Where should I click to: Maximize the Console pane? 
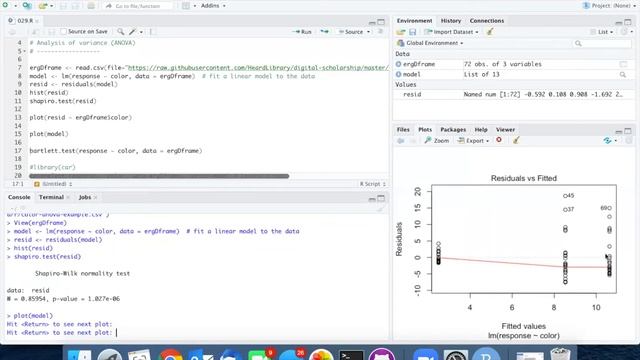[381, 198]
